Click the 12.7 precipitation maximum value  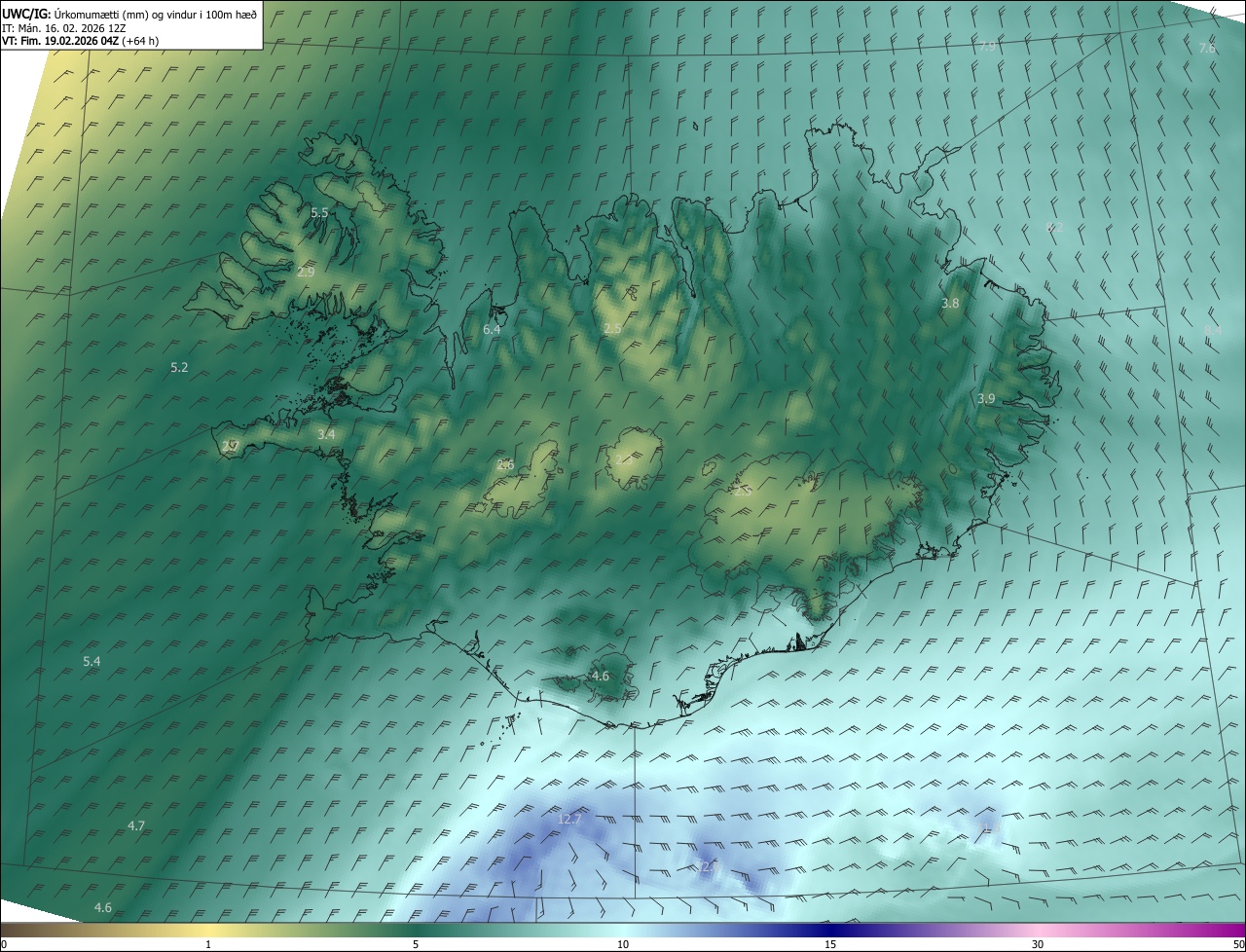point(569,820)
